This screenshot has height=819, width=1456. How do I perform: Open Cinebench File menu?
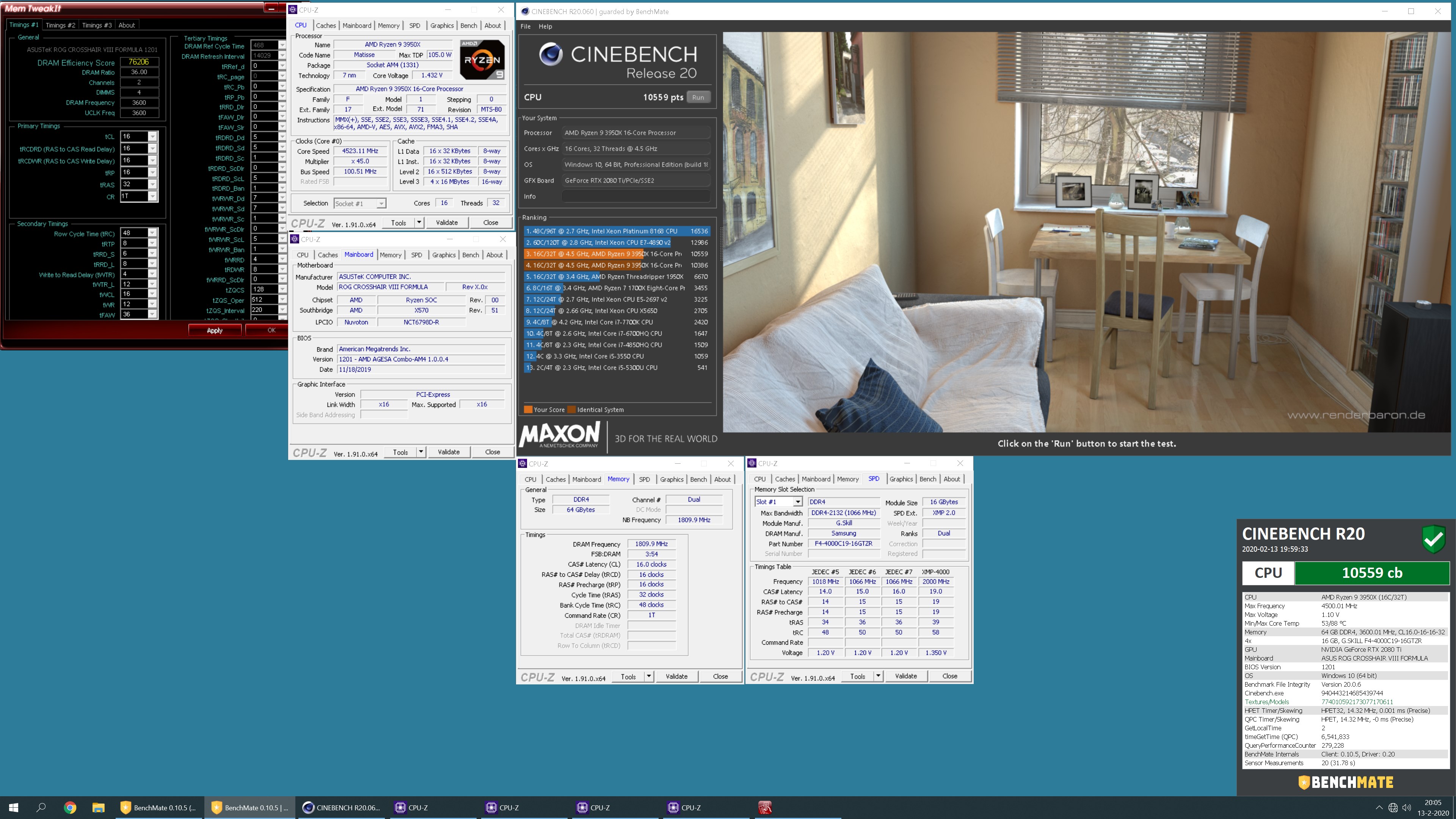pyautogui.click(x=526, y=27)
